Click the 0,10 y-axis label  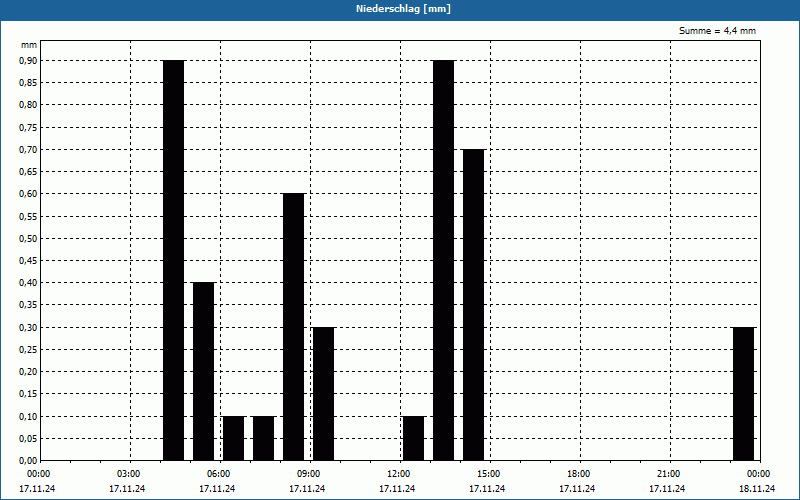pos(28,416)
